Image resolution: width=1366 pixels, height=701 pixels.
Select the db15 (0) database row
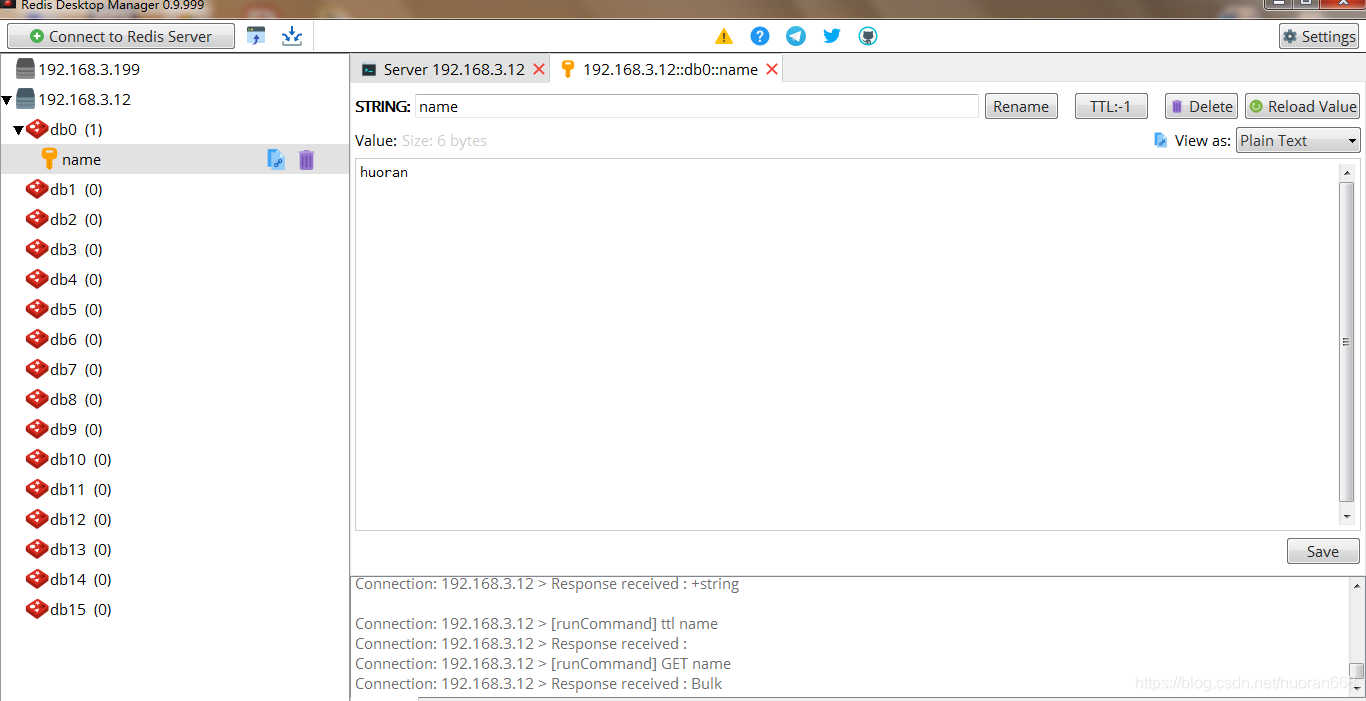click(x=174, y=609)
